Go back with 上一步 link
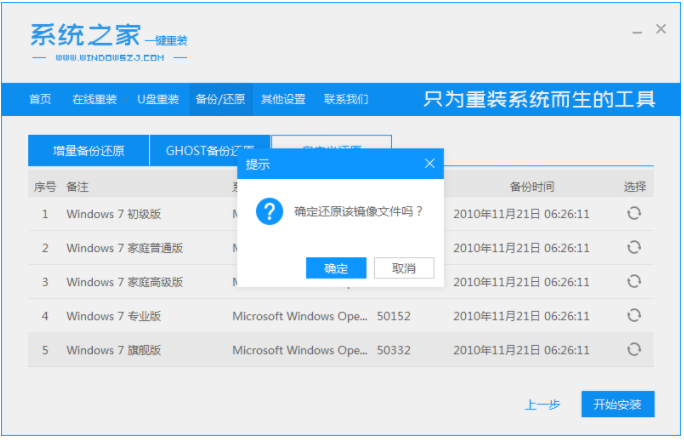 click(542, 405)
